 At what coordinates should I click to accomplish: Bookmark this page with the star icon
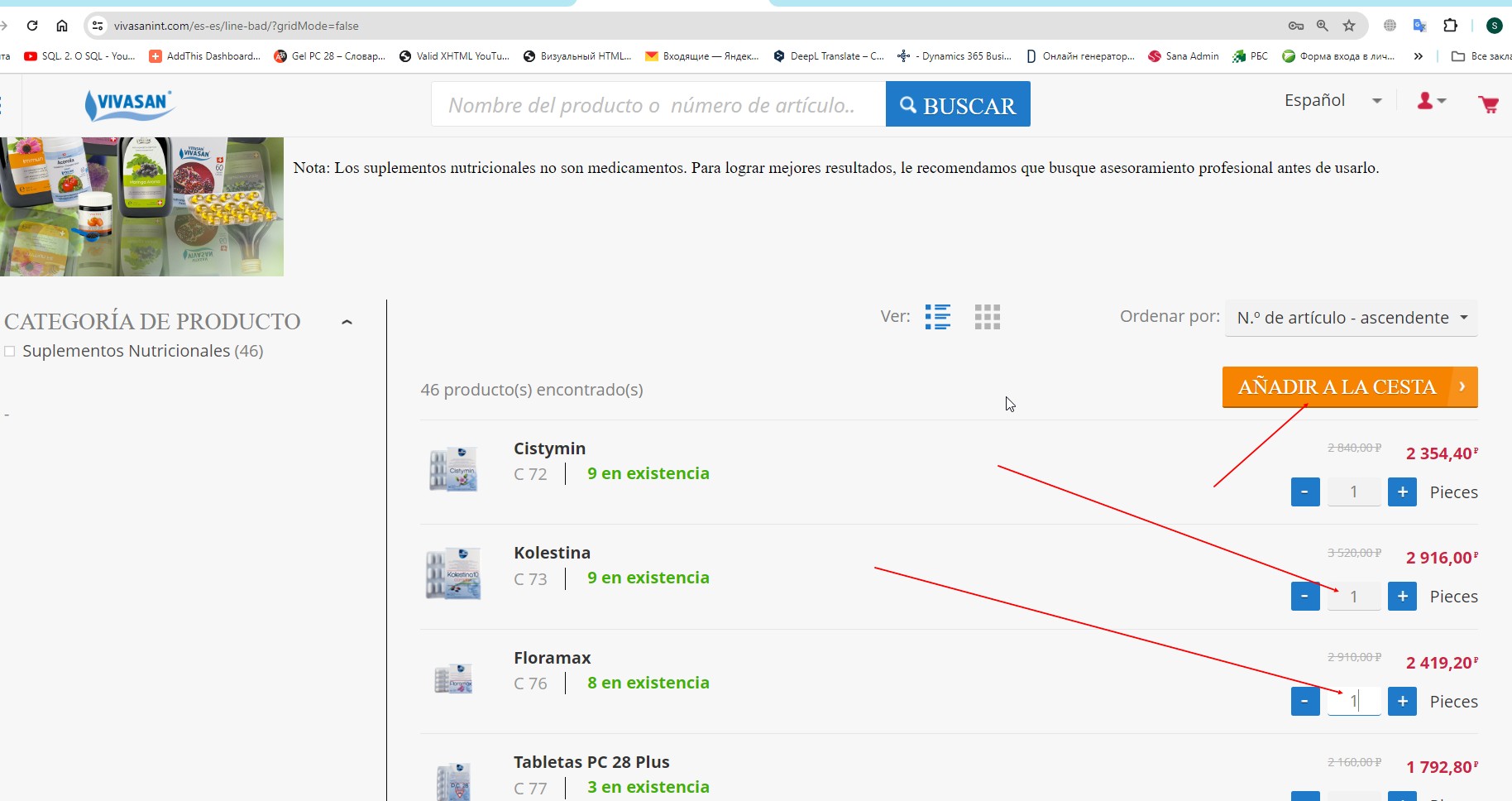coord(1349,26)
